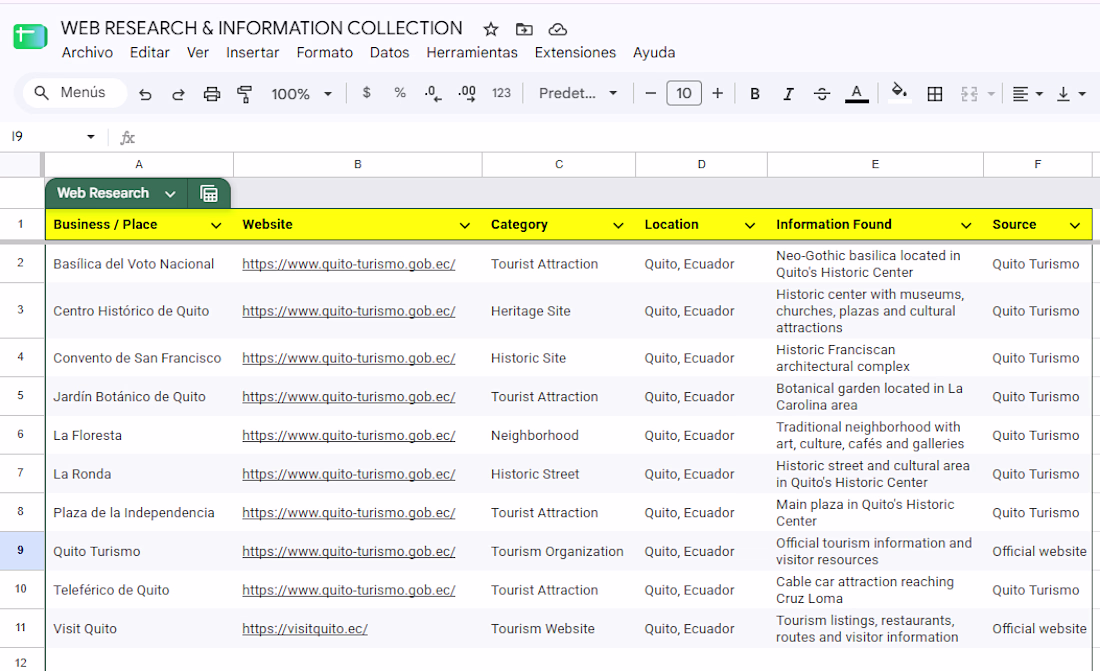Viewport: 1100px width, 671px height.
Task: Click the table view calculator icon
Action: click(x=209, y=194)
